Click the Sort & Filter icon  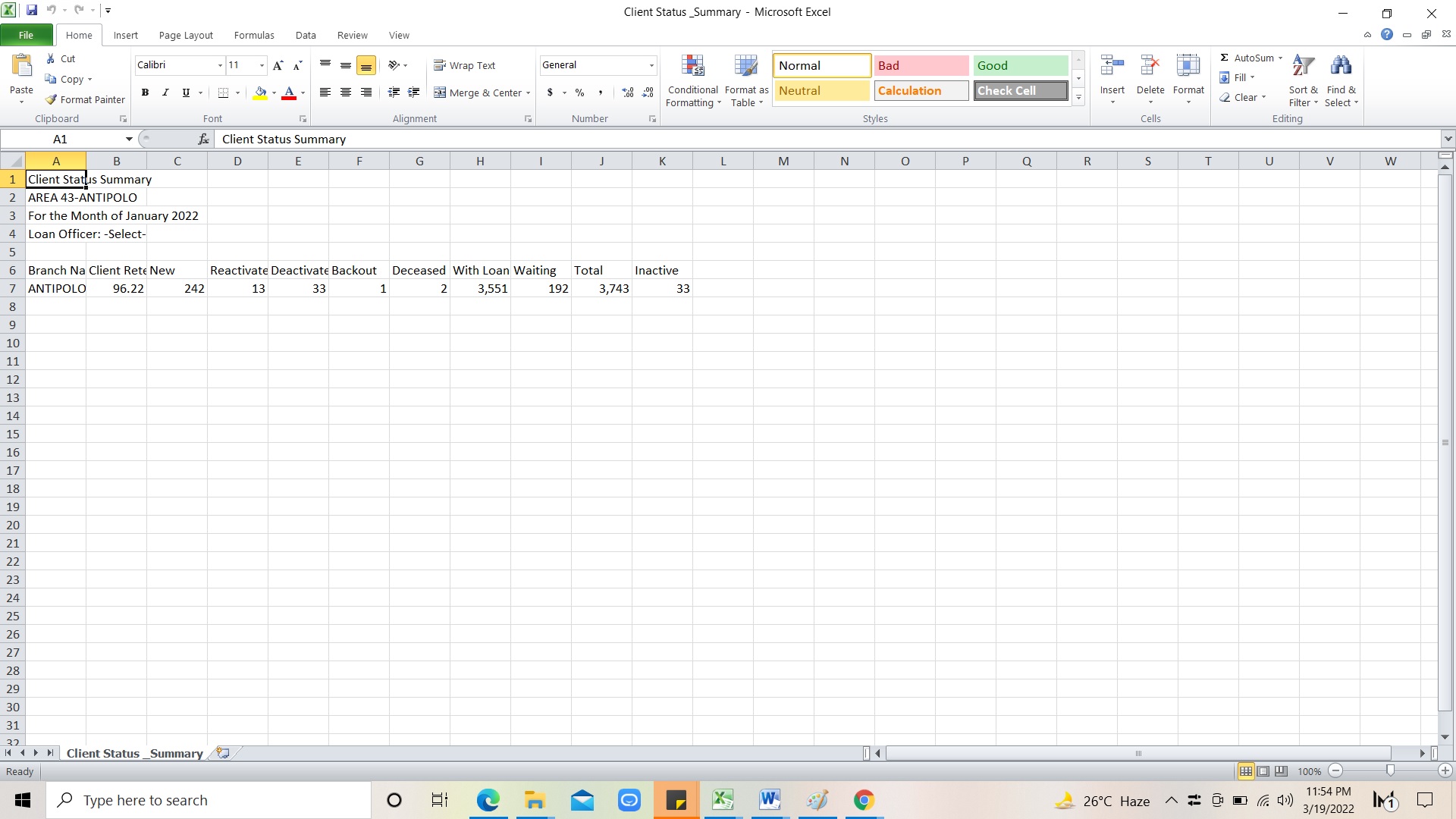click(x=1303, y=67)
